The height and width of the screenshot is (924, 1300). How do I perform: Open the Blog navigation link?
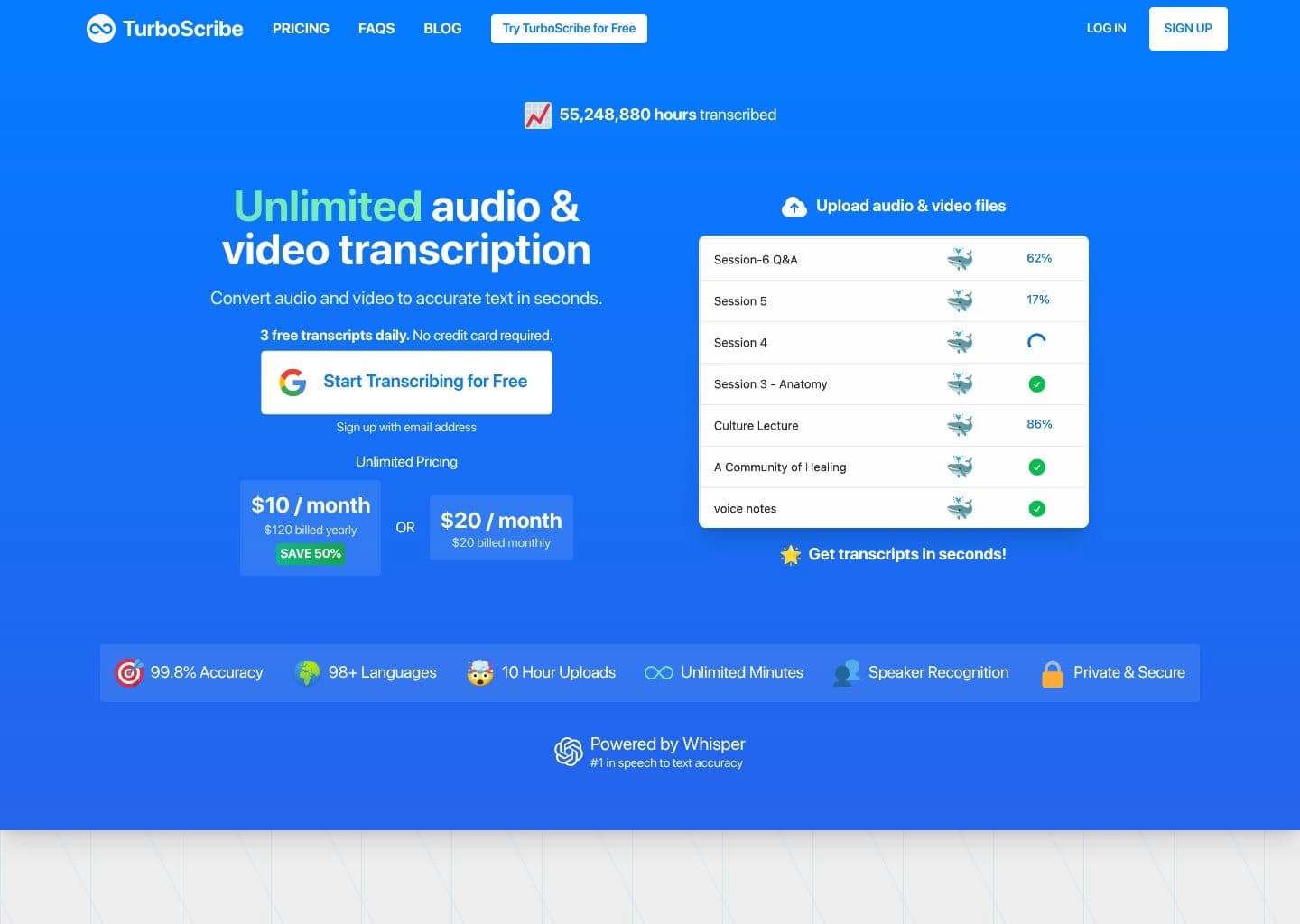[442, 29]
